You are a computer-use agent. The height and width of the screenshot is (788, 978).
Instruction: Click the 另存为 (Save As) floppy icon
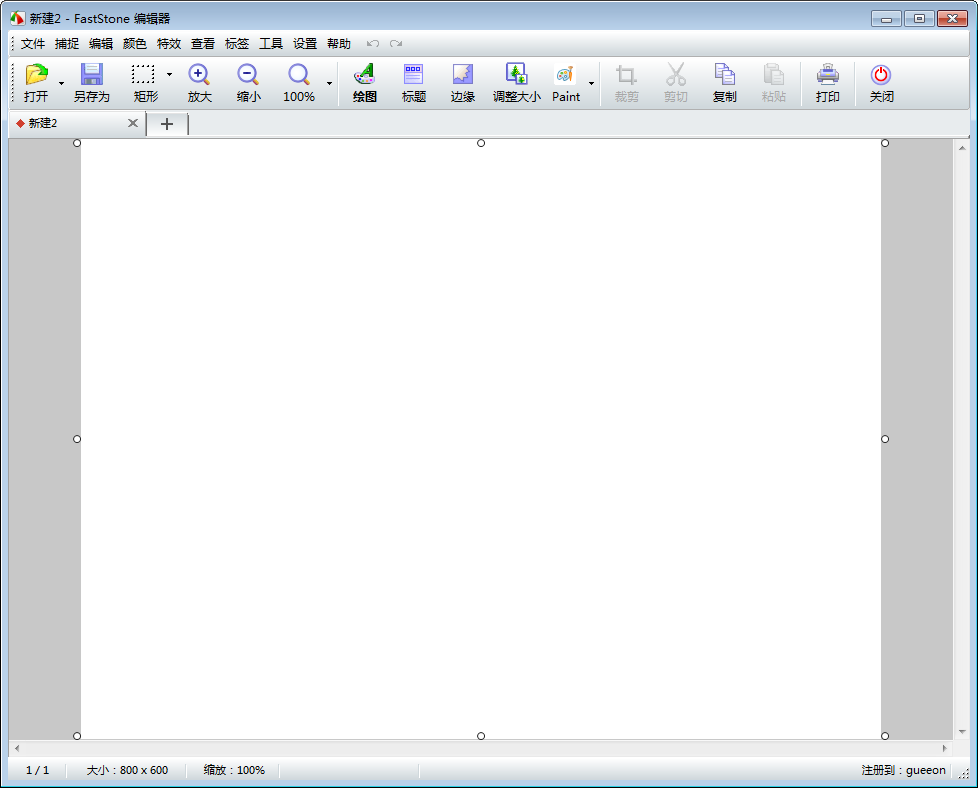92,75
